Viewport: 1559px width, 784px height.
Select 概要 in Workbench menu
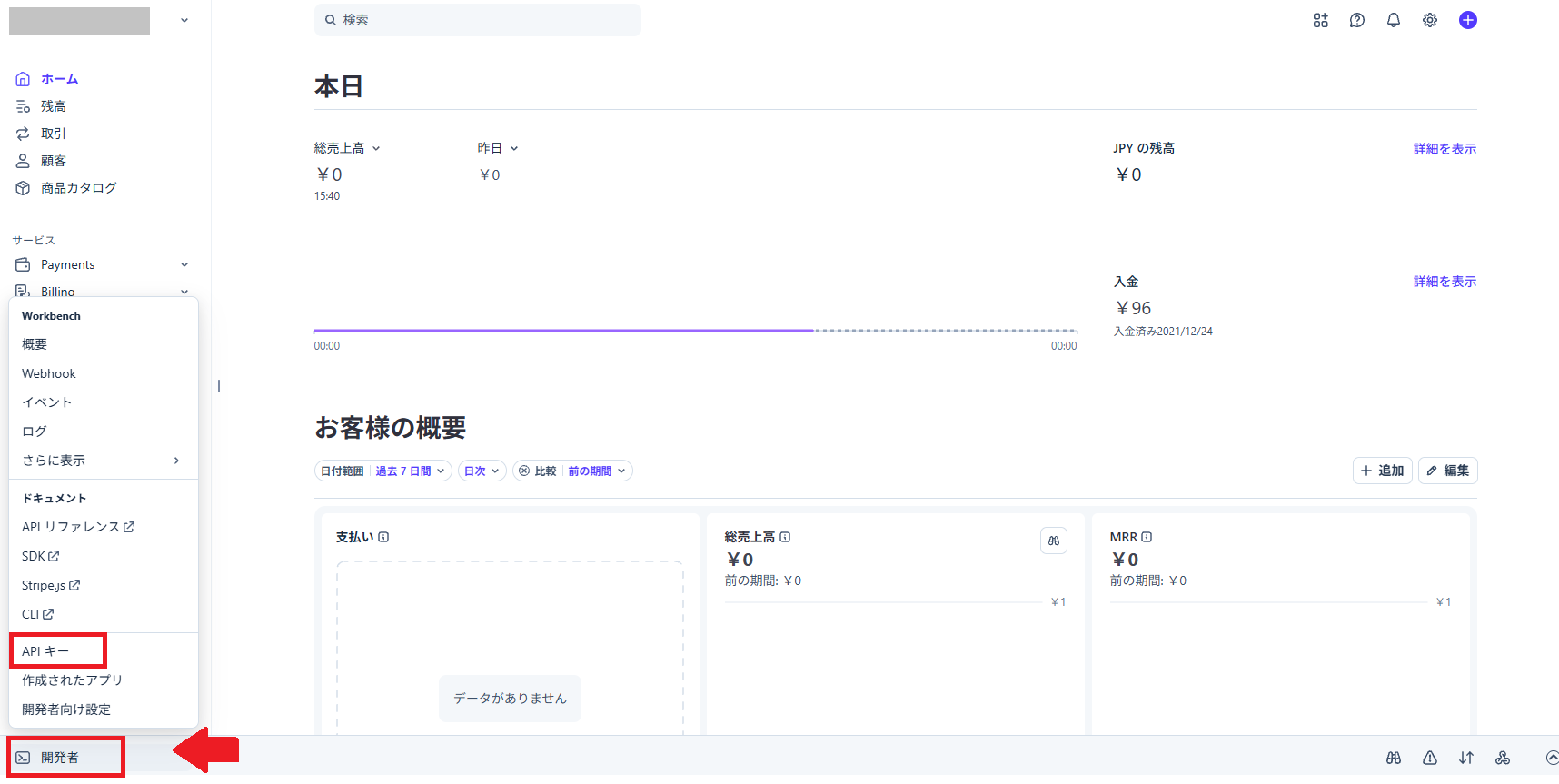click(35, 344)
